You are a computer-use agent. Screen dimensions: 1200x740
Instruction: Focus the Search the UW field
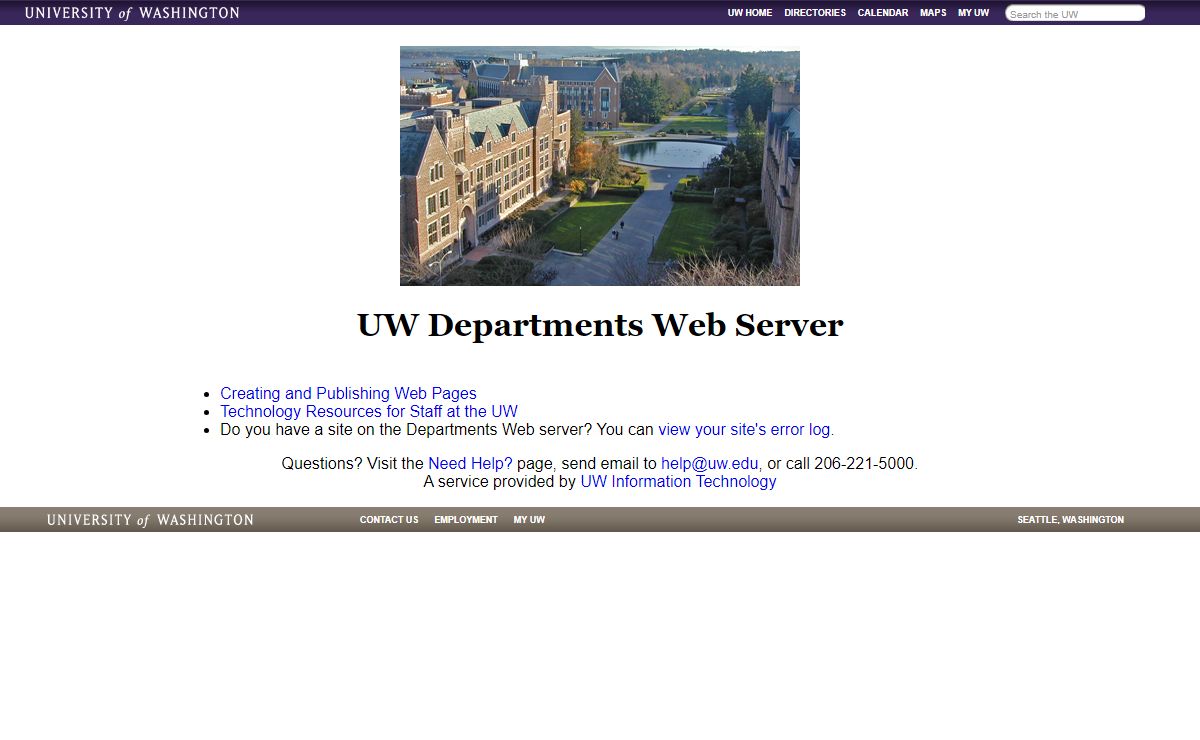pos(1075,14)
